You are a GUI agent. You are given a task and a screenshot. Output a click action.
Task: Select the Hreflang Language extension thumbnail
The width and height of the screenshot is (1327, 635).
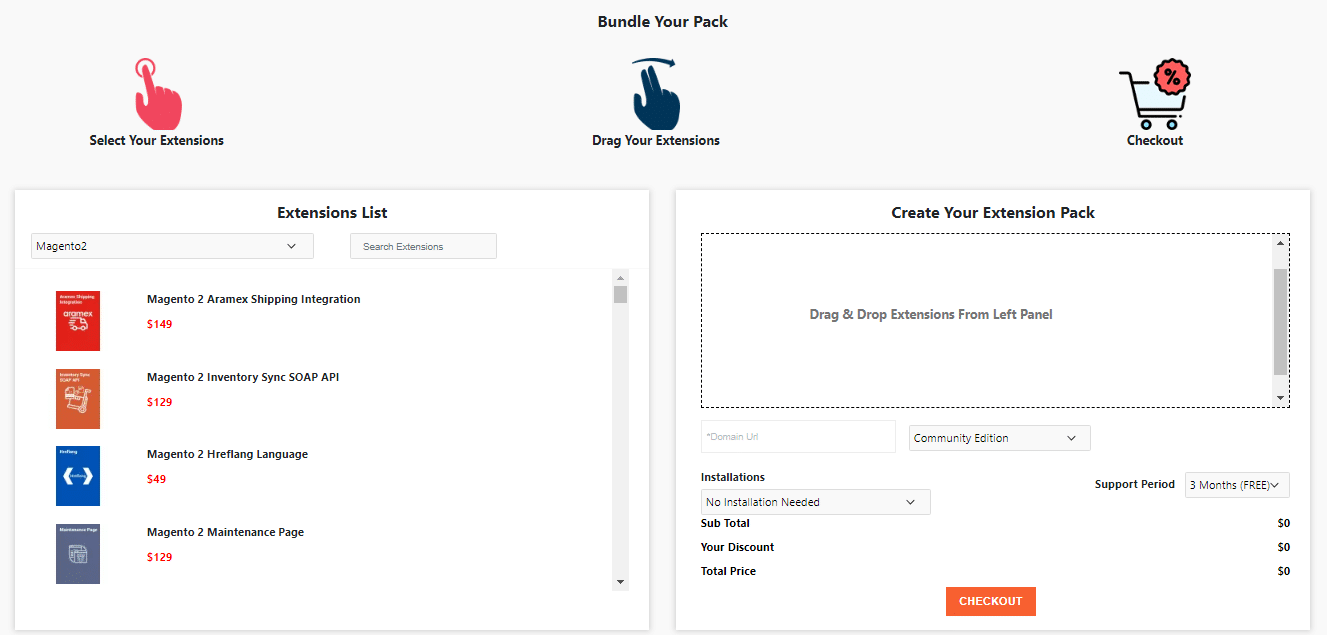tap(78, 476)
